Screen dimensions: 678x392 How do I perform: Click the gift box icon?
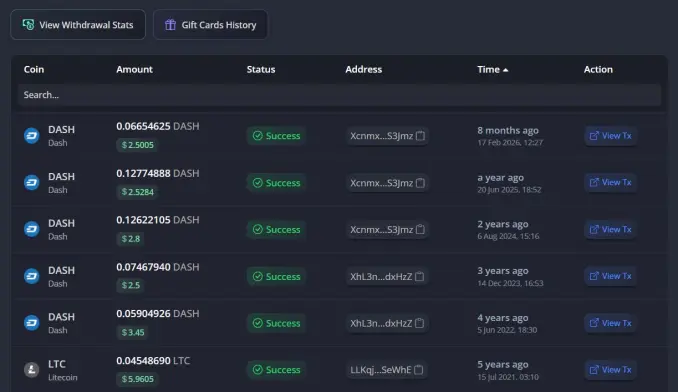pyautogui.click(x=170, y=25)
